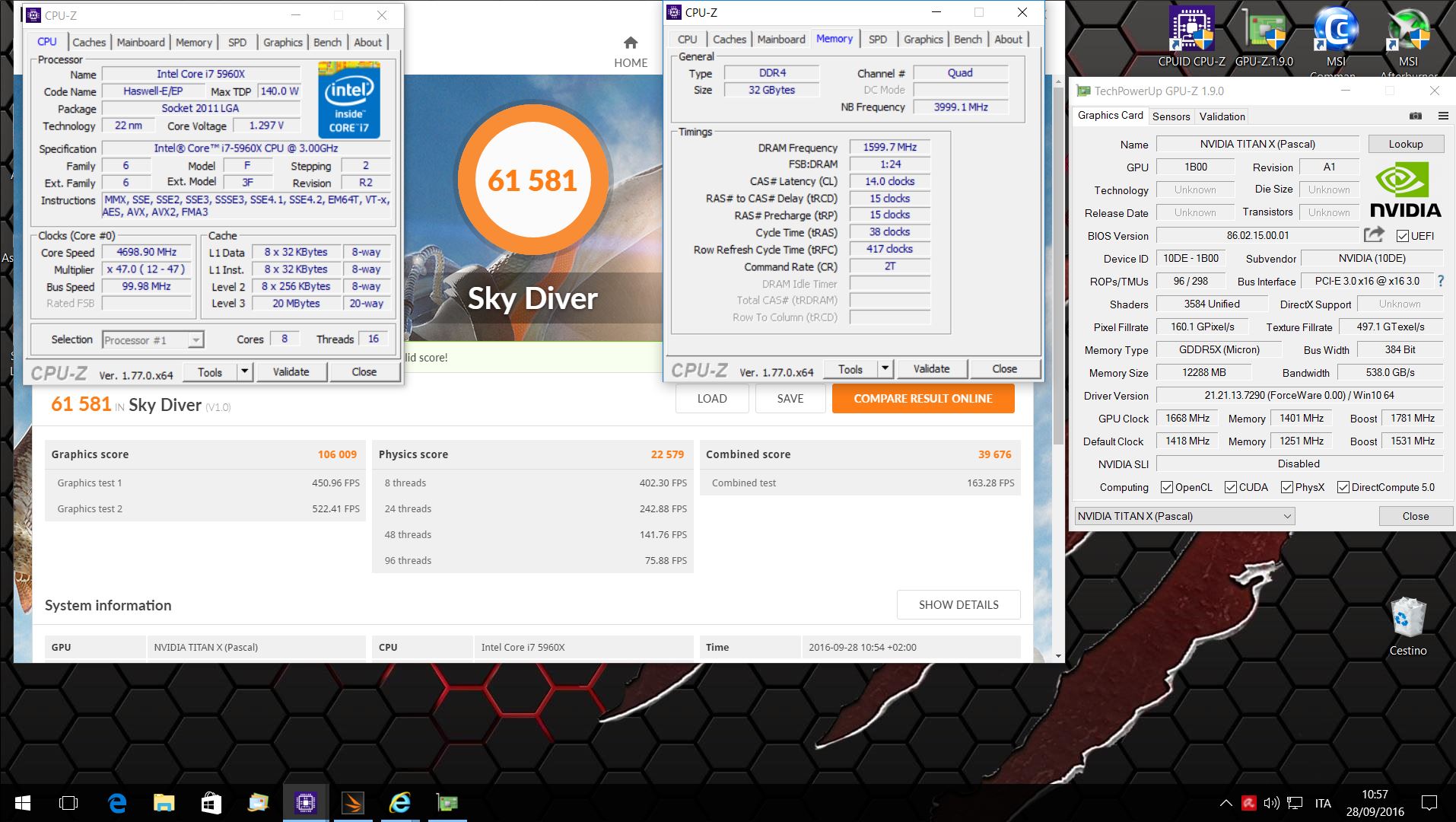Open the Cestino recycle bin icon
Screen dimensions: 1456x822
tap(1408, 627)
